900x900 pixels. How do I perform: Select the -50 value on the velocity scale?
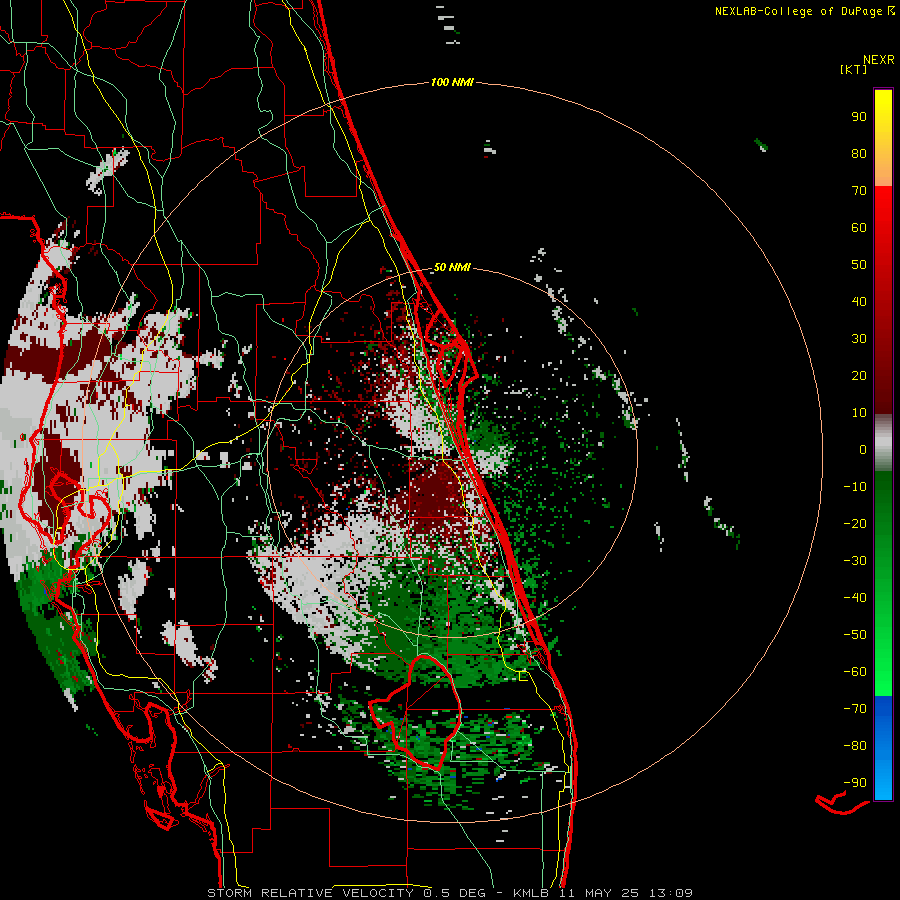click(x=855, y=635)
